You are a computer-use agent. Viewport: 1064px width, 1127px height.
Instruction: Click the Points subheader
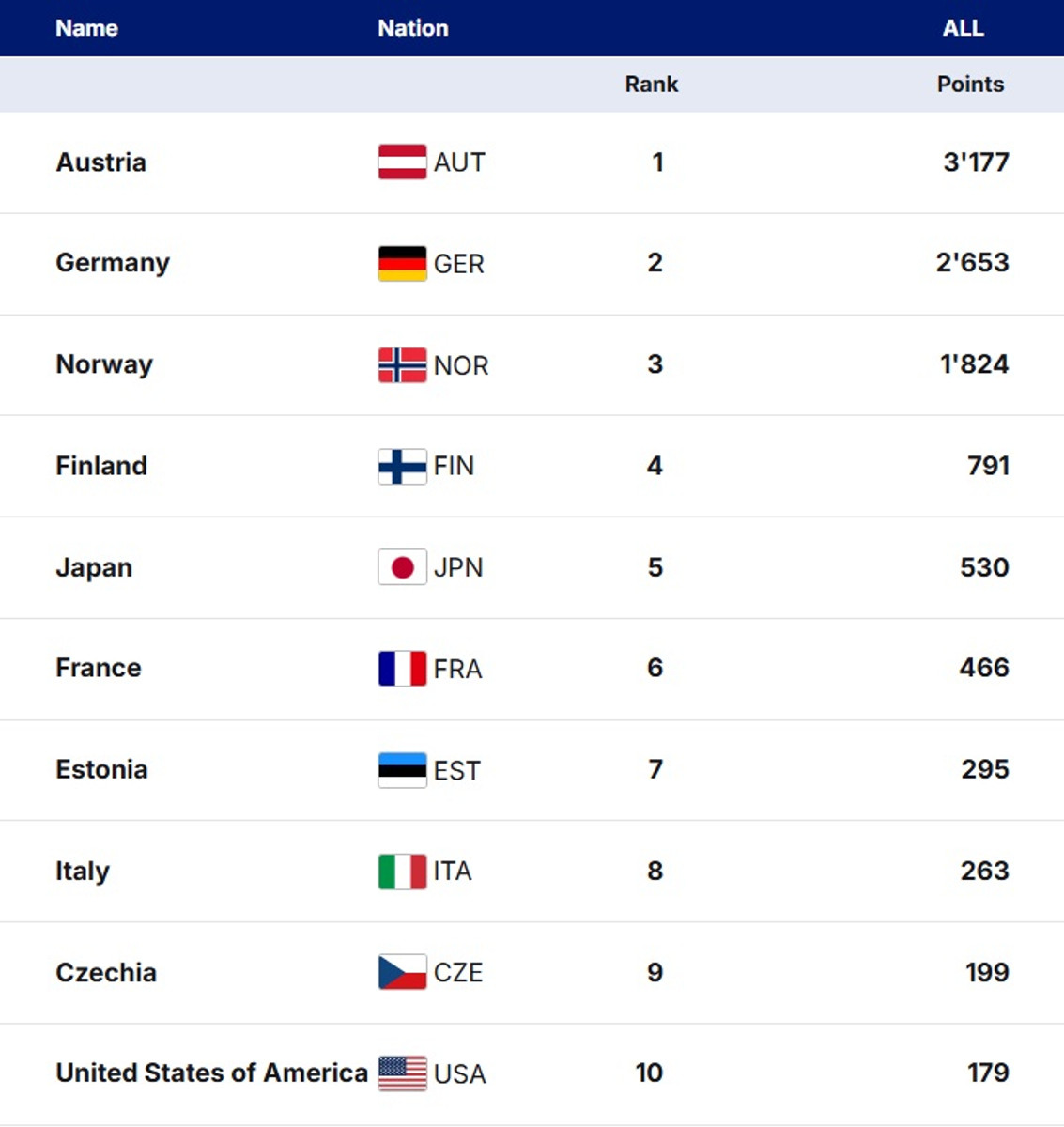(970, 85)
